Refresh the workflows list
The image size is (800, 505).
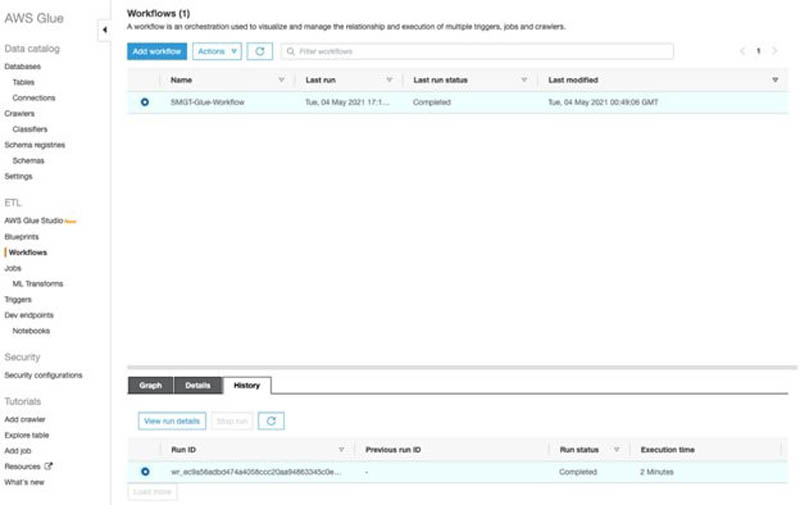click(x=260, y=52)
